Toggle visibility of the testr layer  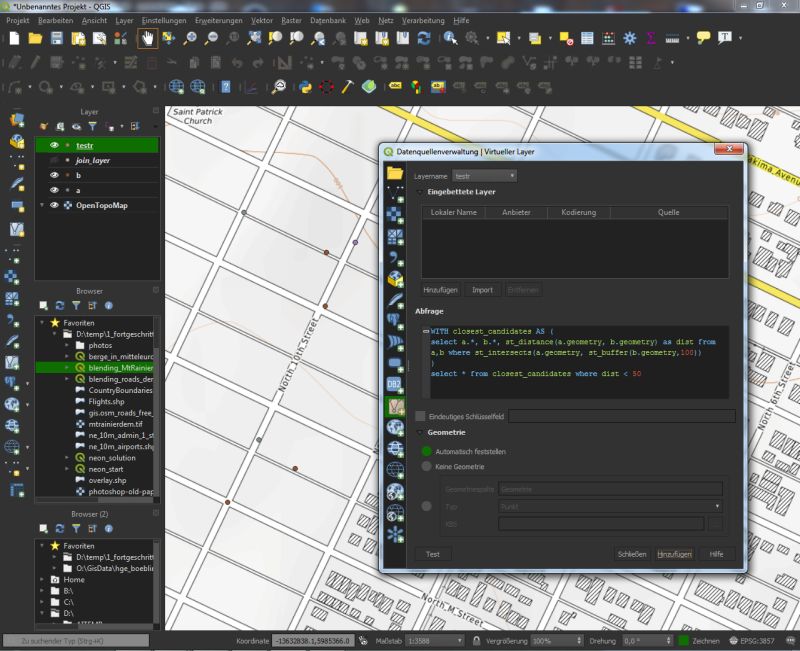[55, 145]
